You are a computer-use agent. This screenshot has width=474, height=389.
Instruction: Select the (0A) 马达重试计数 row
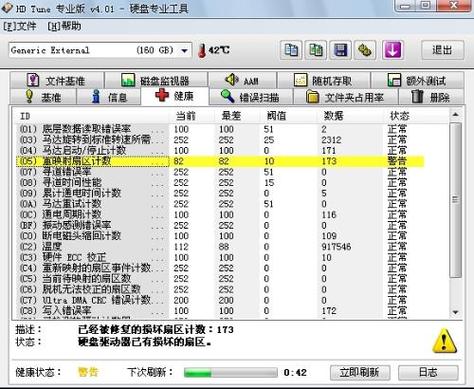(220, 204)
